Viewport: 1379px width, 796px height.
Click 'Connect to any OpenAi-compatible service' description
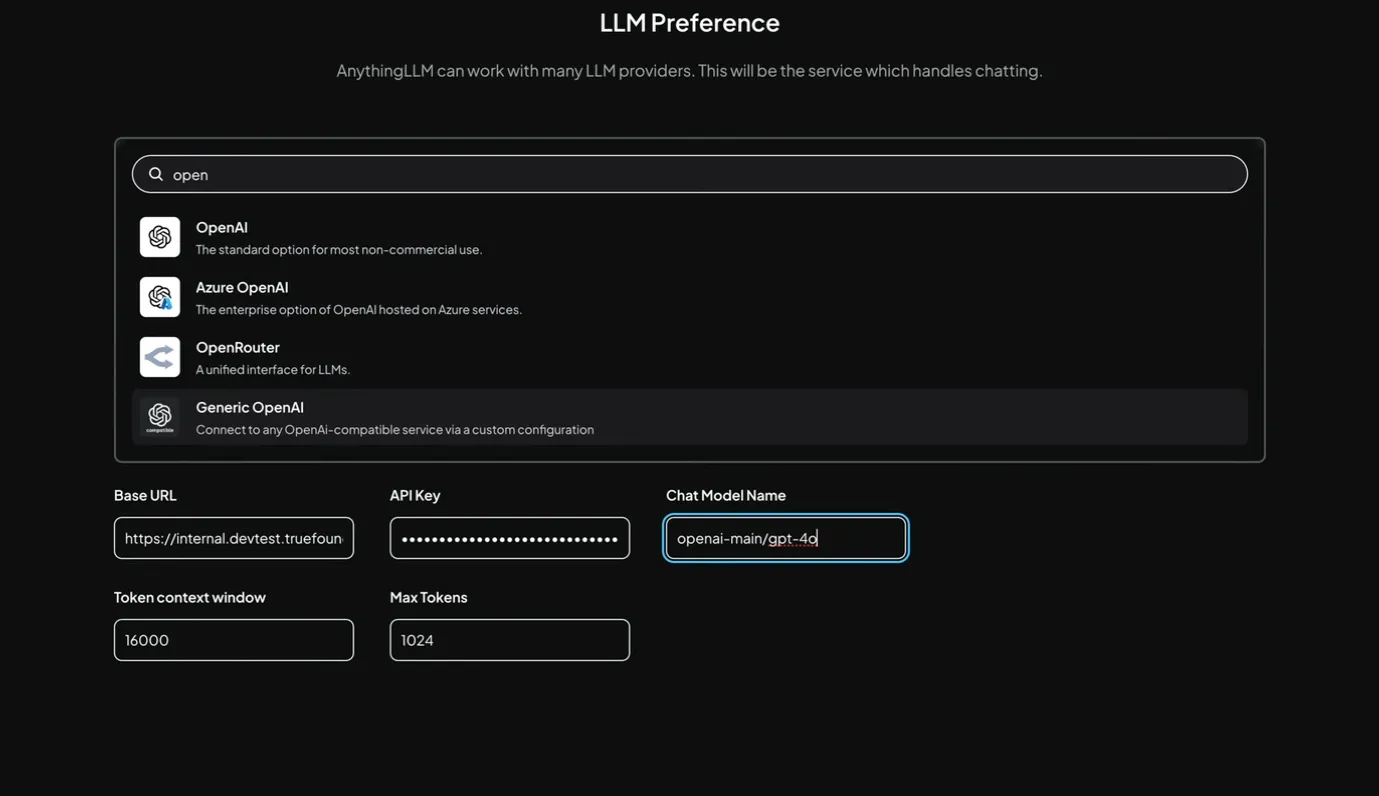tap(395, 430)
